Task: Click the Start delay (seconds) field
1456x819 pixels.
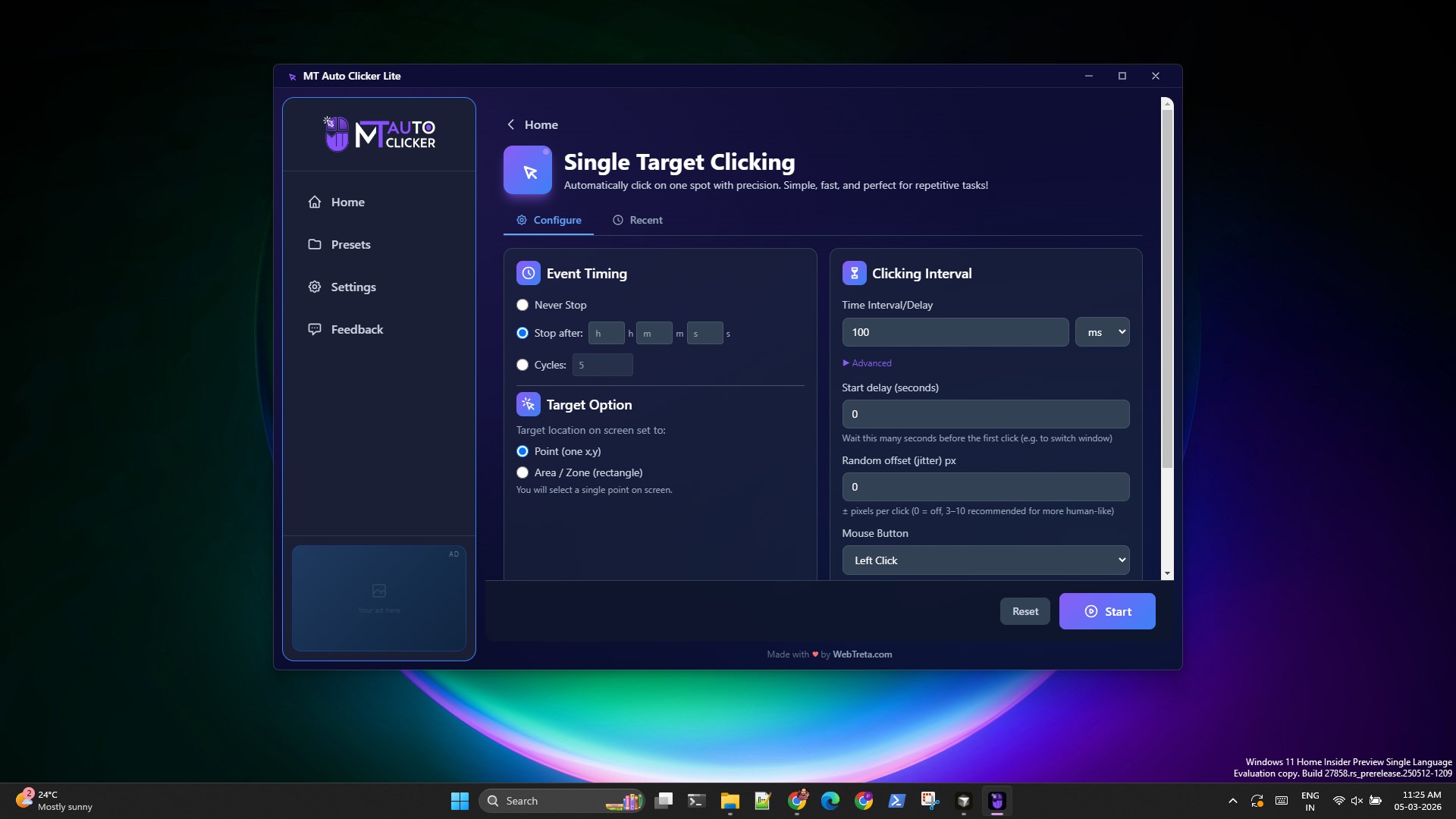Action: [986, 414]
